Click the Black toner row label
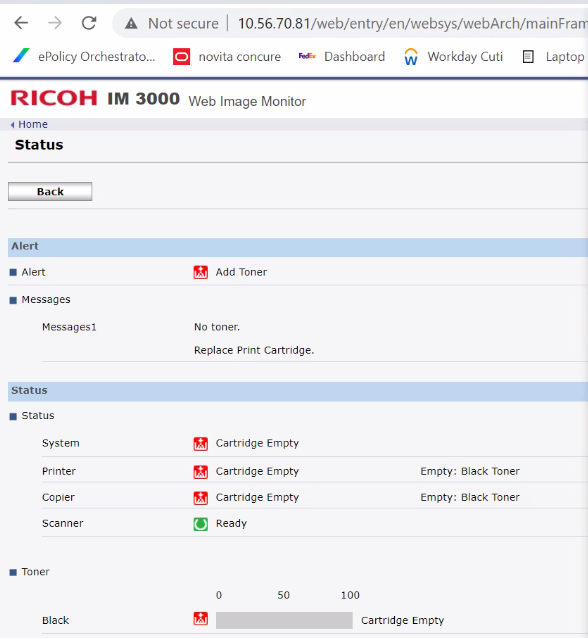 [x=55, y=621]
